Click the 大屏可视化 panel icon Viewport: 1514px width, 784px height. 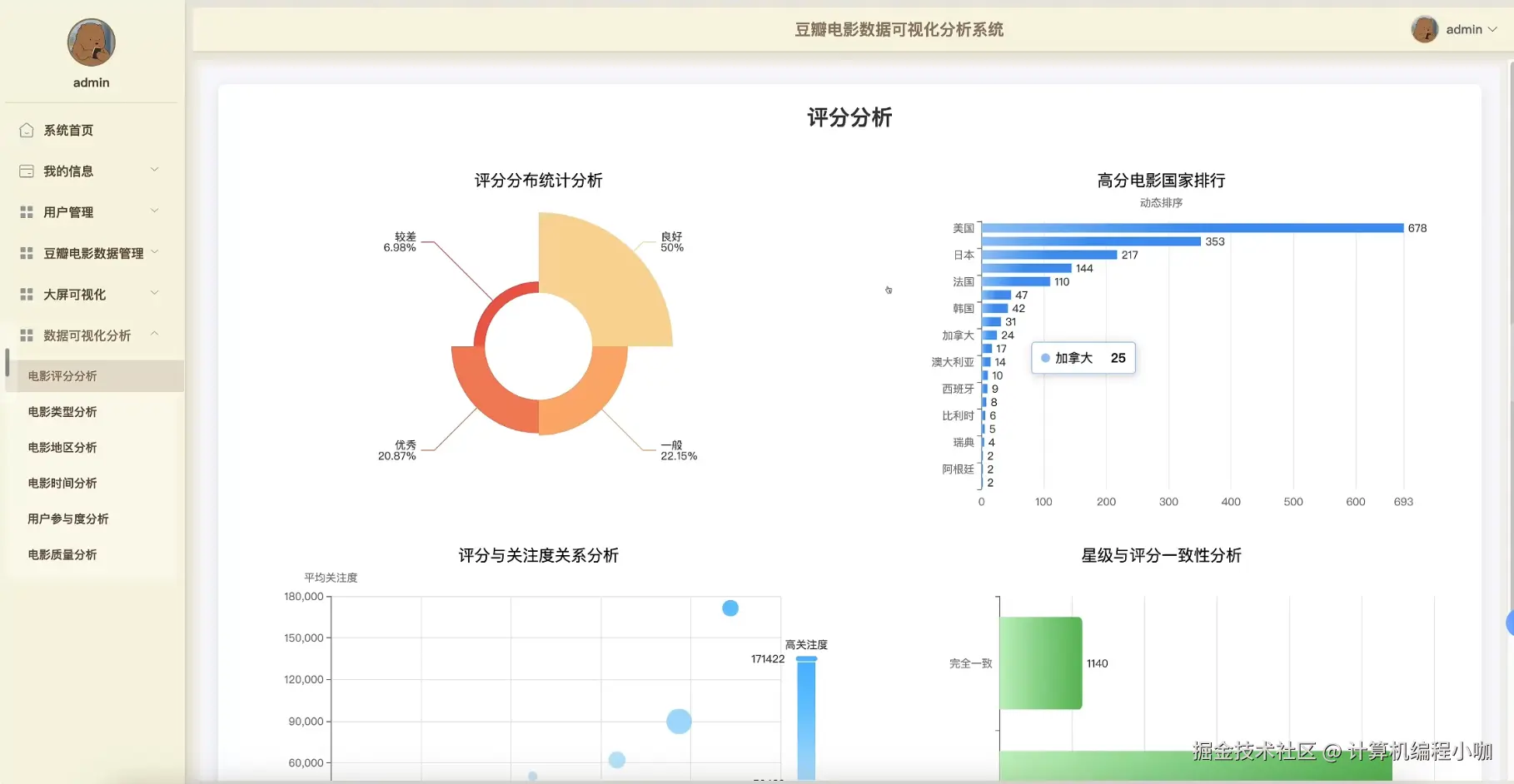(x=25, y=294)
